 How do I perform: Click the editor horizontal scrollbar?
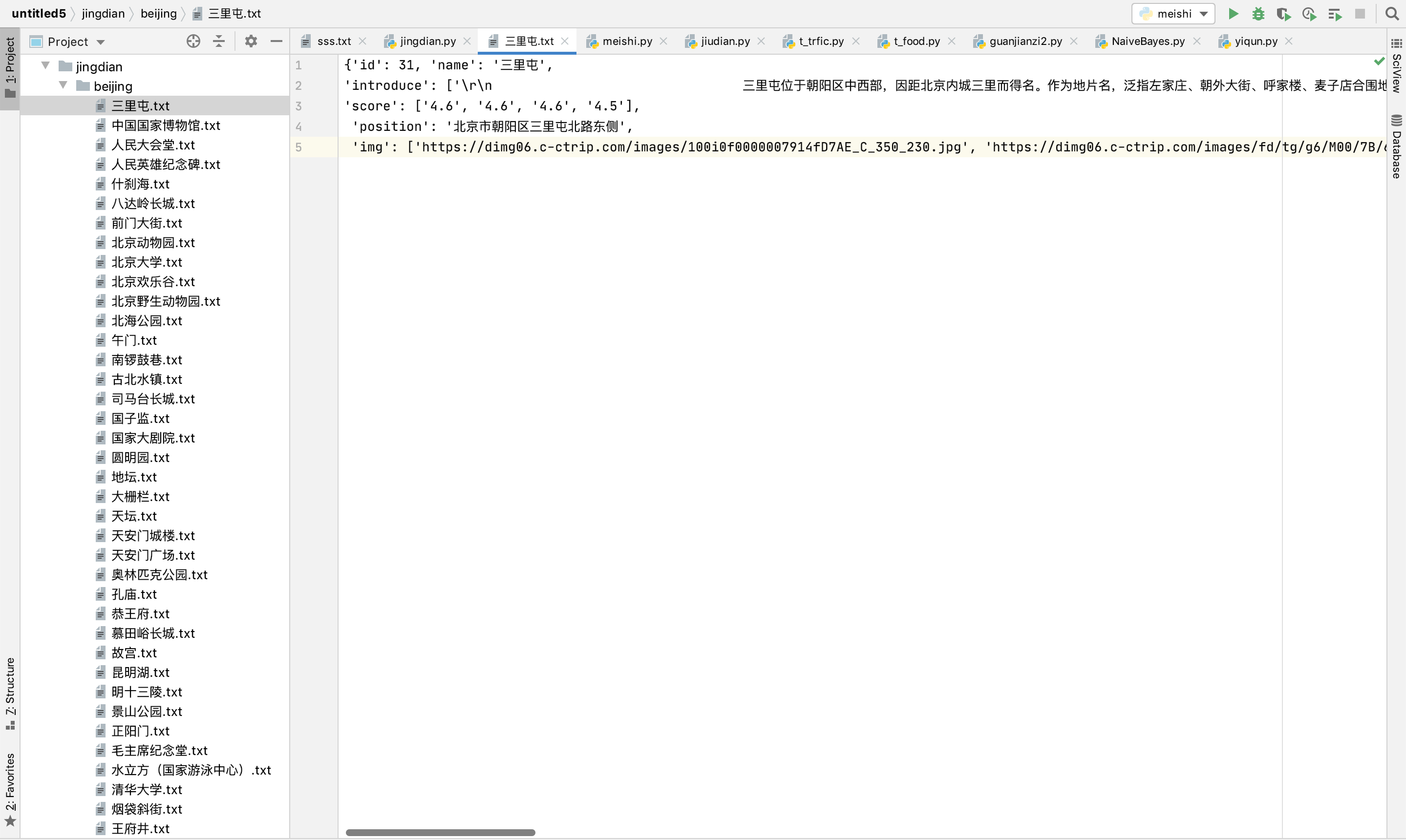(x=440, y=832)
